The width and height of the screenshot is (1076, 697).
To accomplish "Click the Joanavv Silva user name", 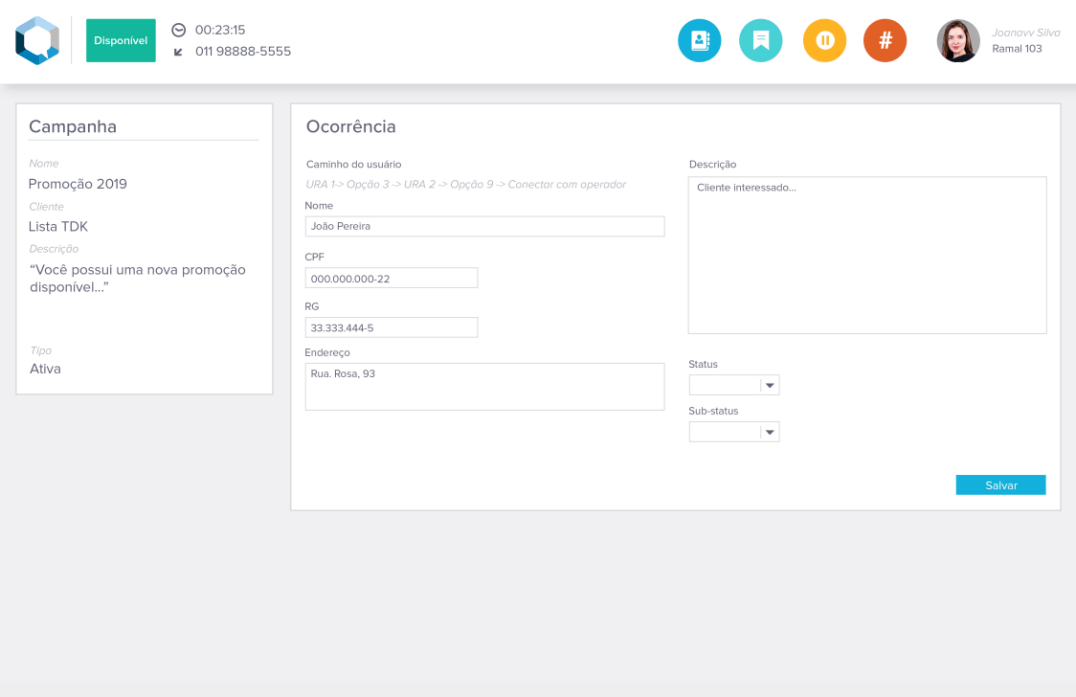I will (1026, 32).
